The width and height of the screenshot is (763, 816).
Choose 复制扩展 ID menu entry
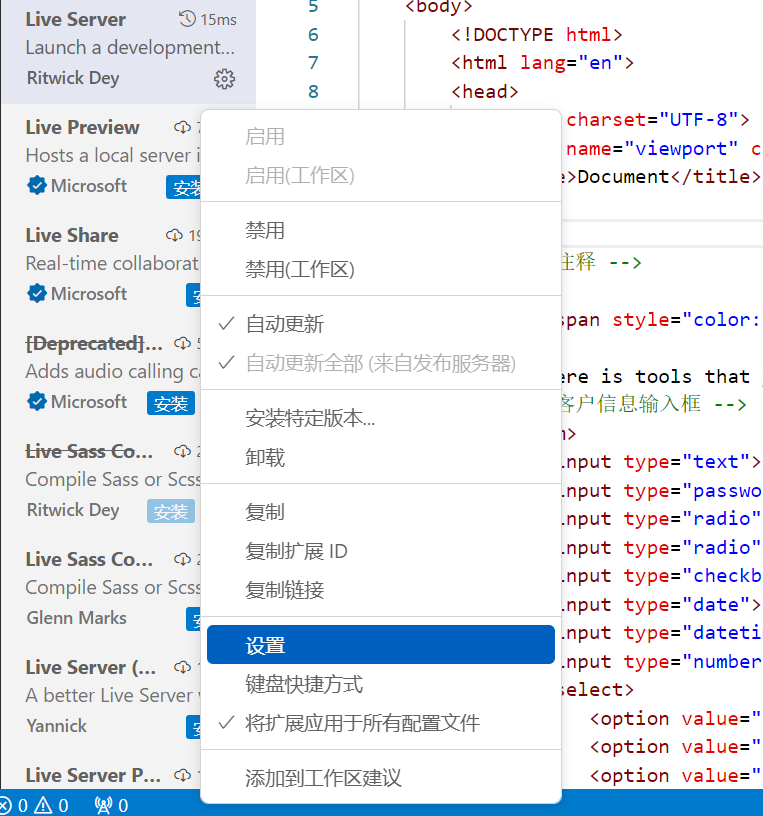[x=380, y=551]
